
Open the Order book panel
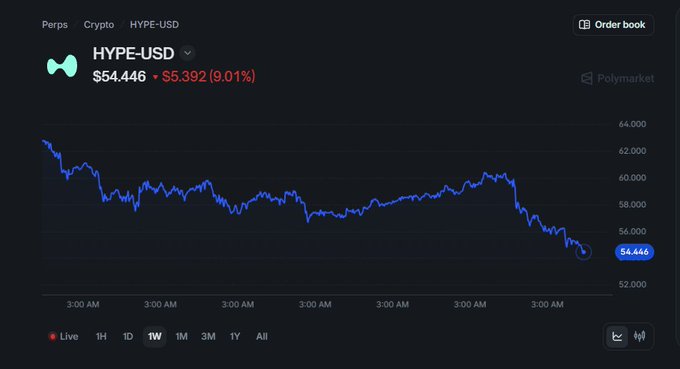coord(613,25)
